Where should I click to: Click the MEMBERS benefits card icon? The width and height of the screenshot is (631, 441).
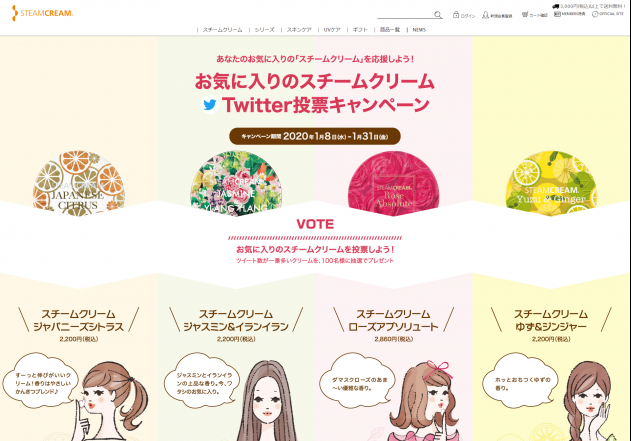(x=557, y=14)
